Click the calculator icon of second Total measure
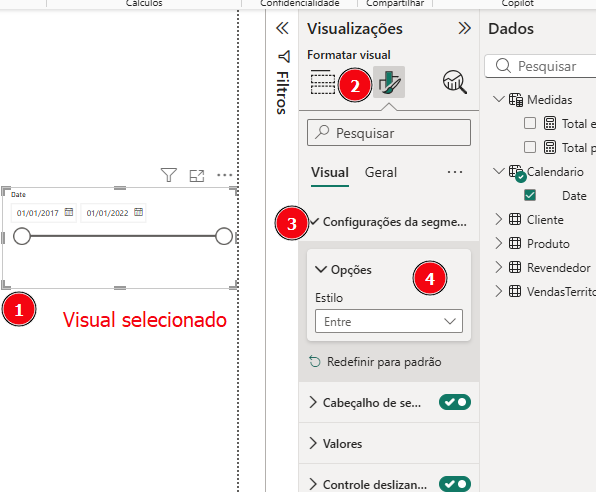The width and height of the screenshot is (596, 492). tap(550, 147)
